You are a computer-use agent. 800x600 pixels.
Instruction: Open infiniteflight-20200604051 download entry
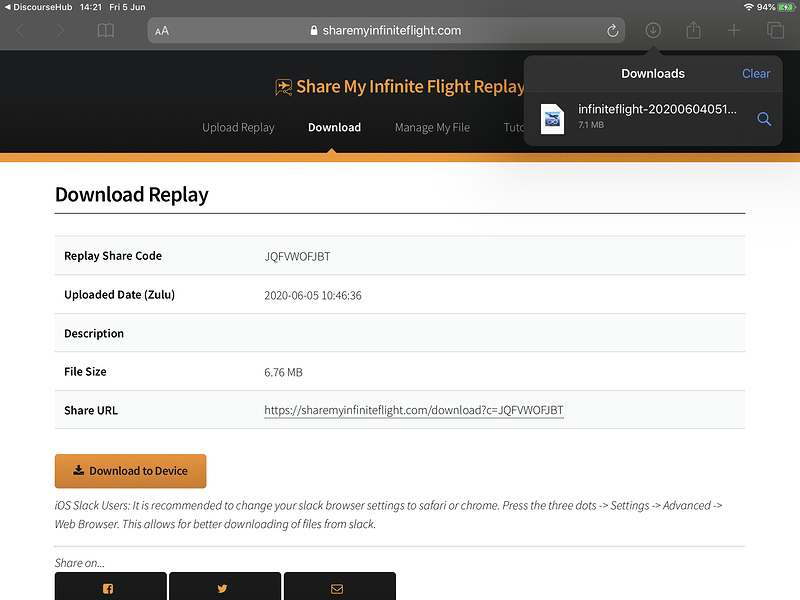[x=653, y=119]
